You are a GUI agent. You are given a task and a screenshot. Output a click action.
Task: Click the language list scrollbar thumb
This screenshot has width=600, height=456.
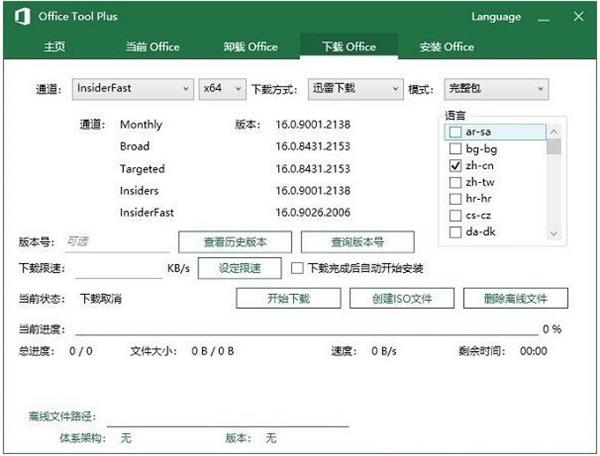coord(554,147)
